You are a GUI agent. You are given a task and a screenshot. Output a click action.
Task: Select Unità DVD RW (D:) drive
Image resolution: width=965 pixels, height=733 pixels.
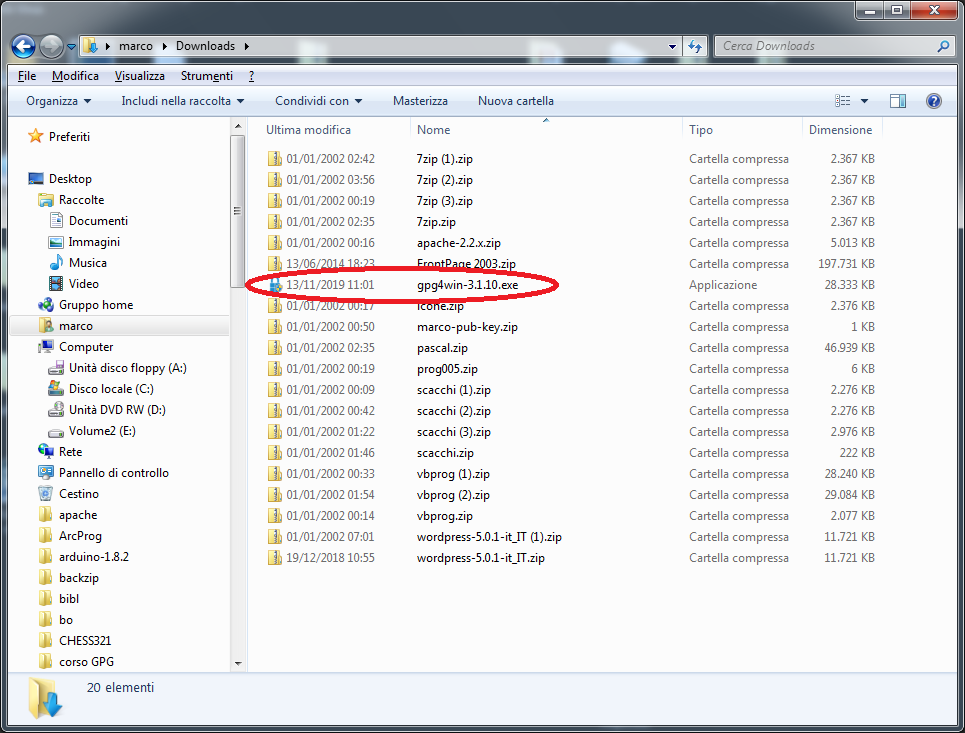coord(116,410)
